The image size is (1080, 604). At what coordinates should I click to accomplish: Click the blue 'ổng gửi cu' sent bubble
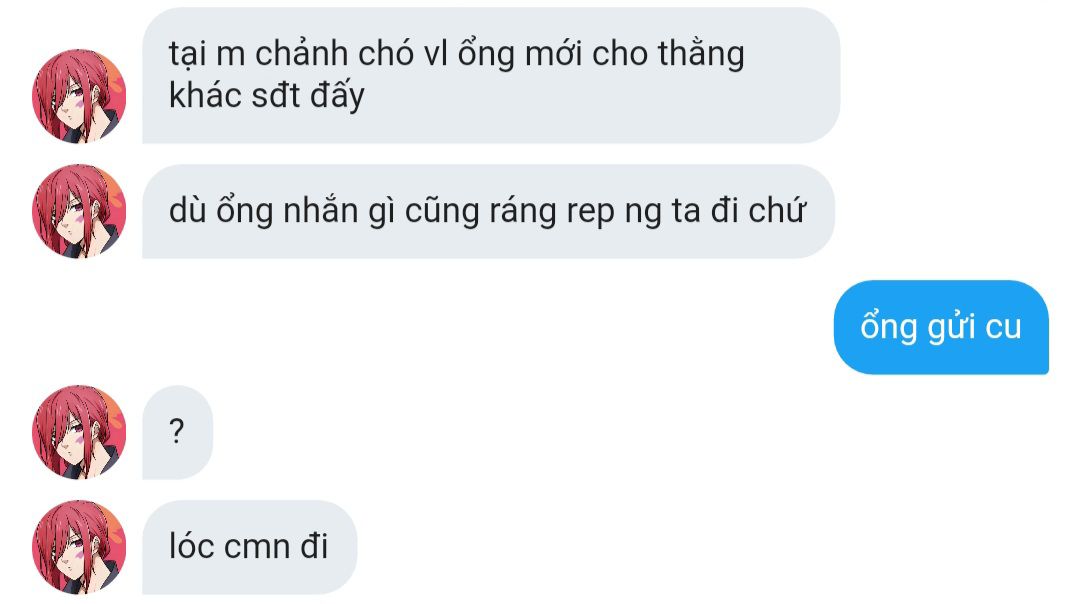coord(941,327)
